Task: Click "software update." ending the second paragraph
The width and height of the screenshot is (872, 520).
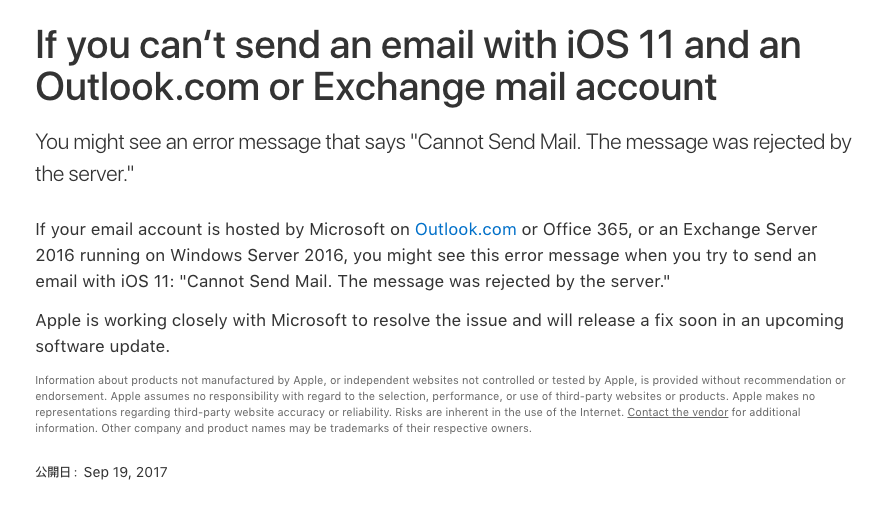Action: (x=102, y=346)
